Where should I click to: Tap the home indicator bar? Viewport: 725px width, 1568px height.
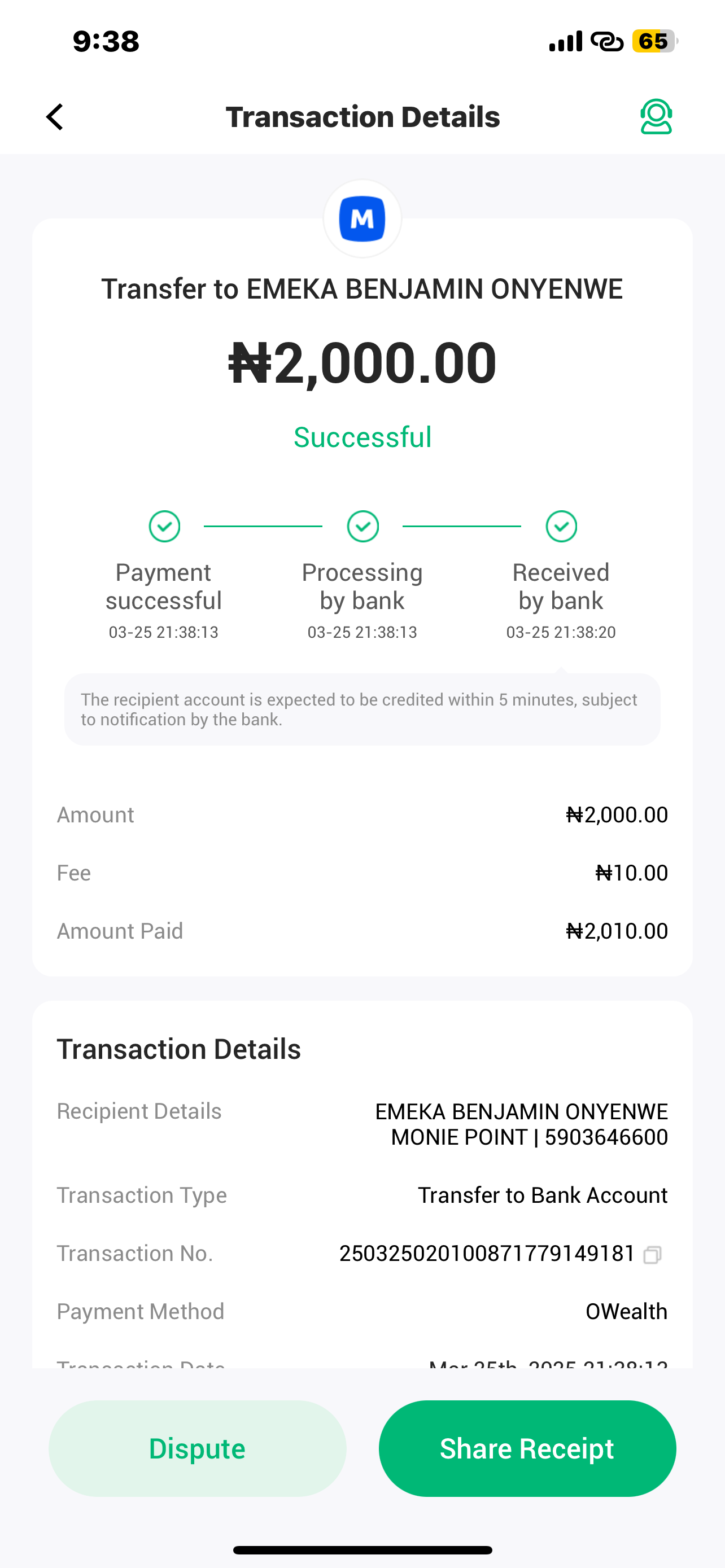tap(362, 1550)
